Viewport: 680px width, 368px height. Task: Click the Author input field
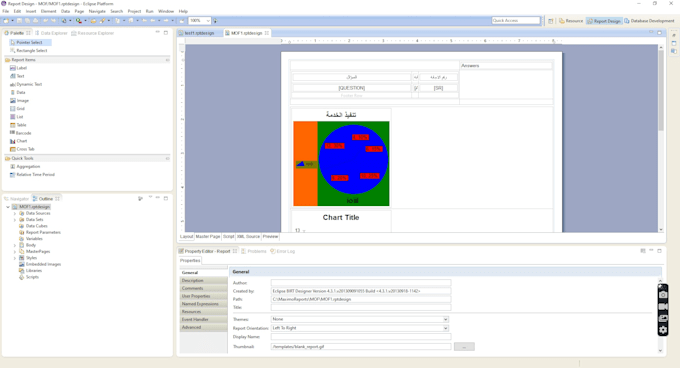361,283
